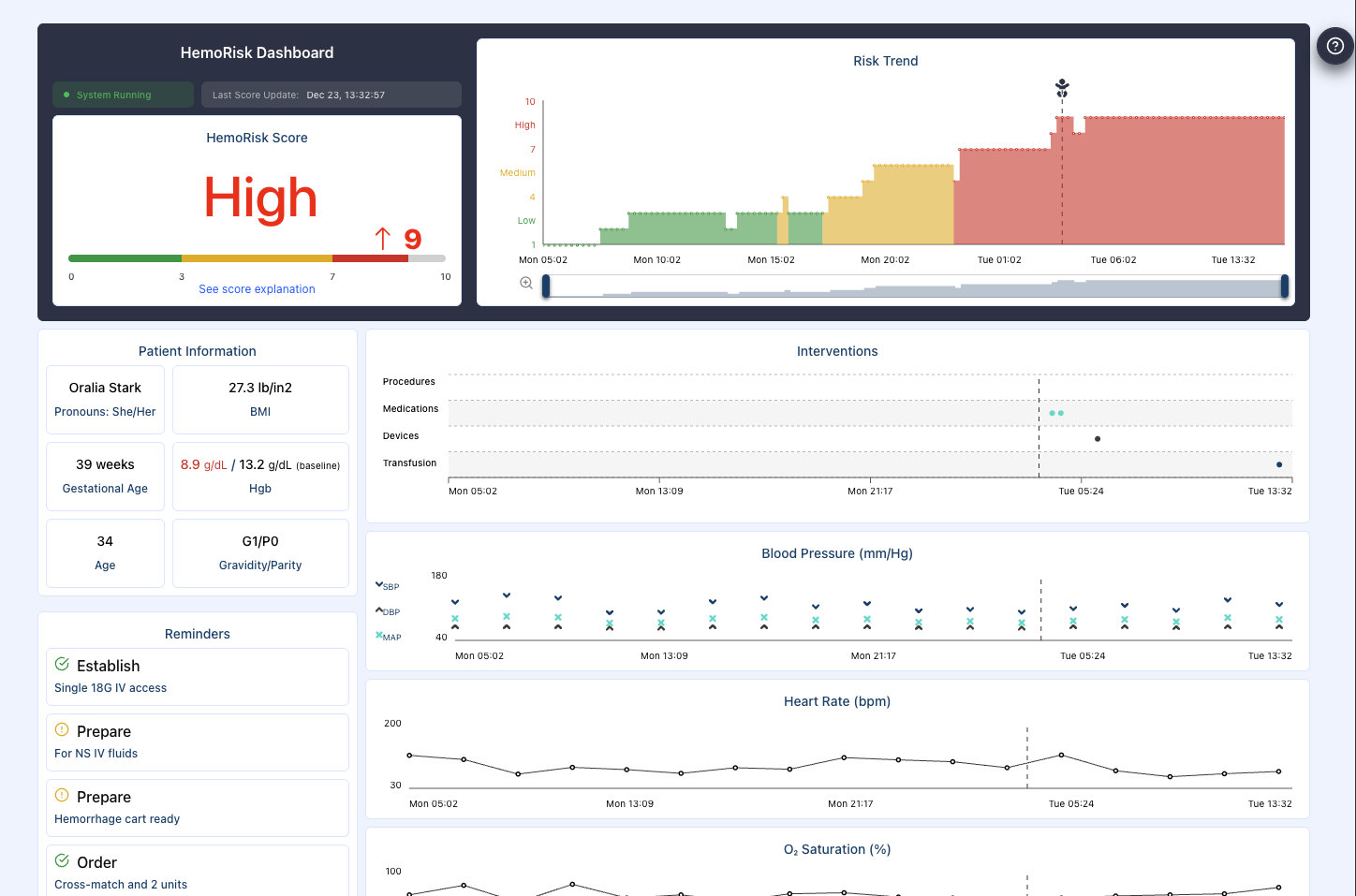The image size is (1356, 896).
Task: Open the help question-mark icon
Action: [x=1334, y=45]
